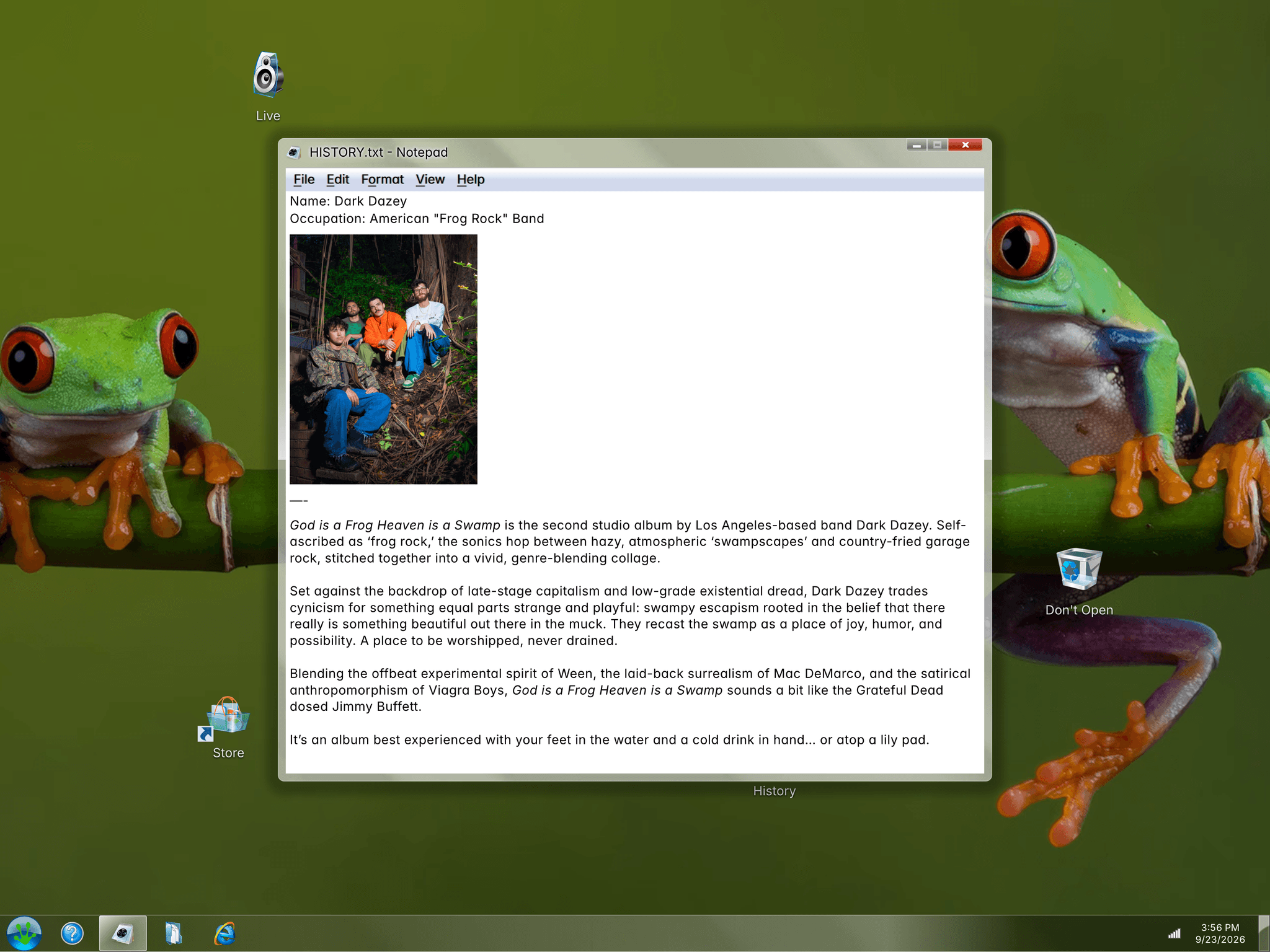Click the sentence starting 'It's an album best experienced'

coord(610,740)
